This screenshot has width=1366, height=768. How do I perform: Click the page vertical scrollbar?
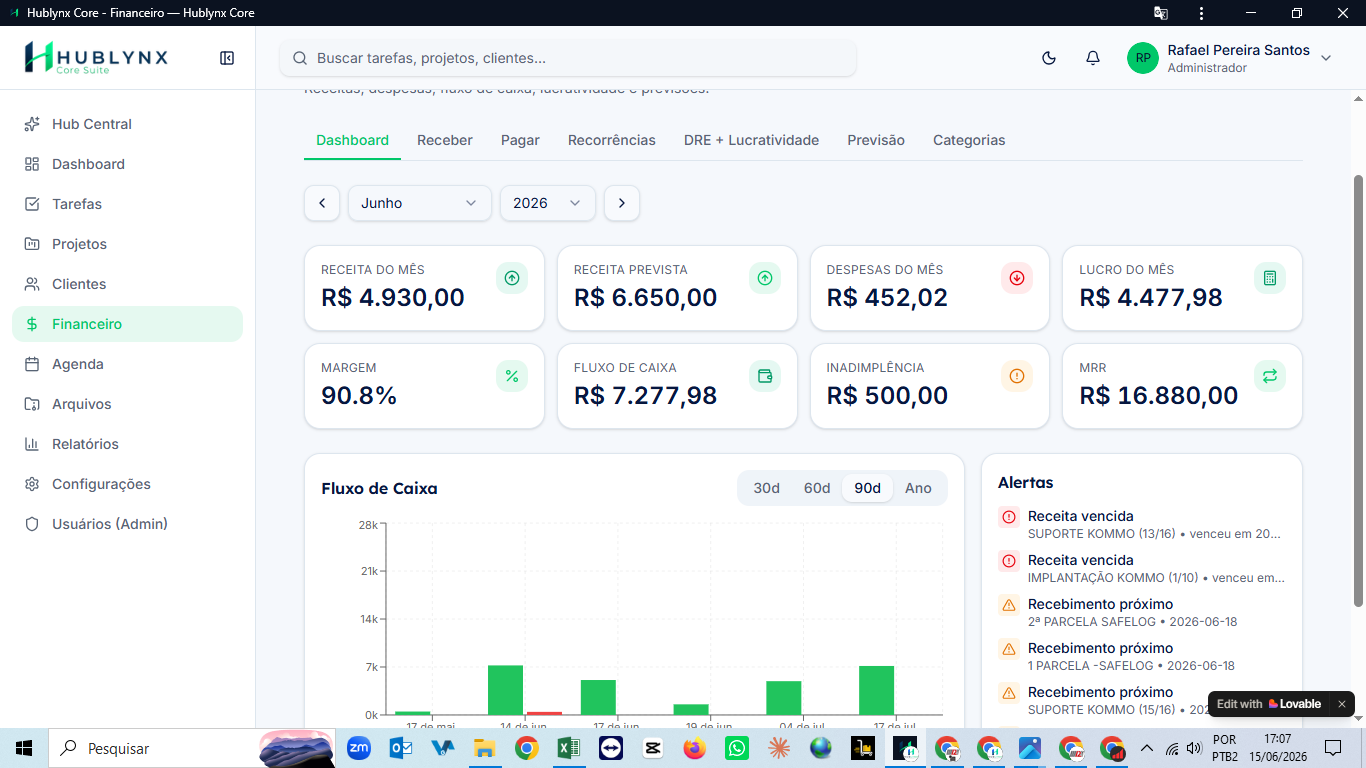pyautogui.click(x=1358, y=390)
